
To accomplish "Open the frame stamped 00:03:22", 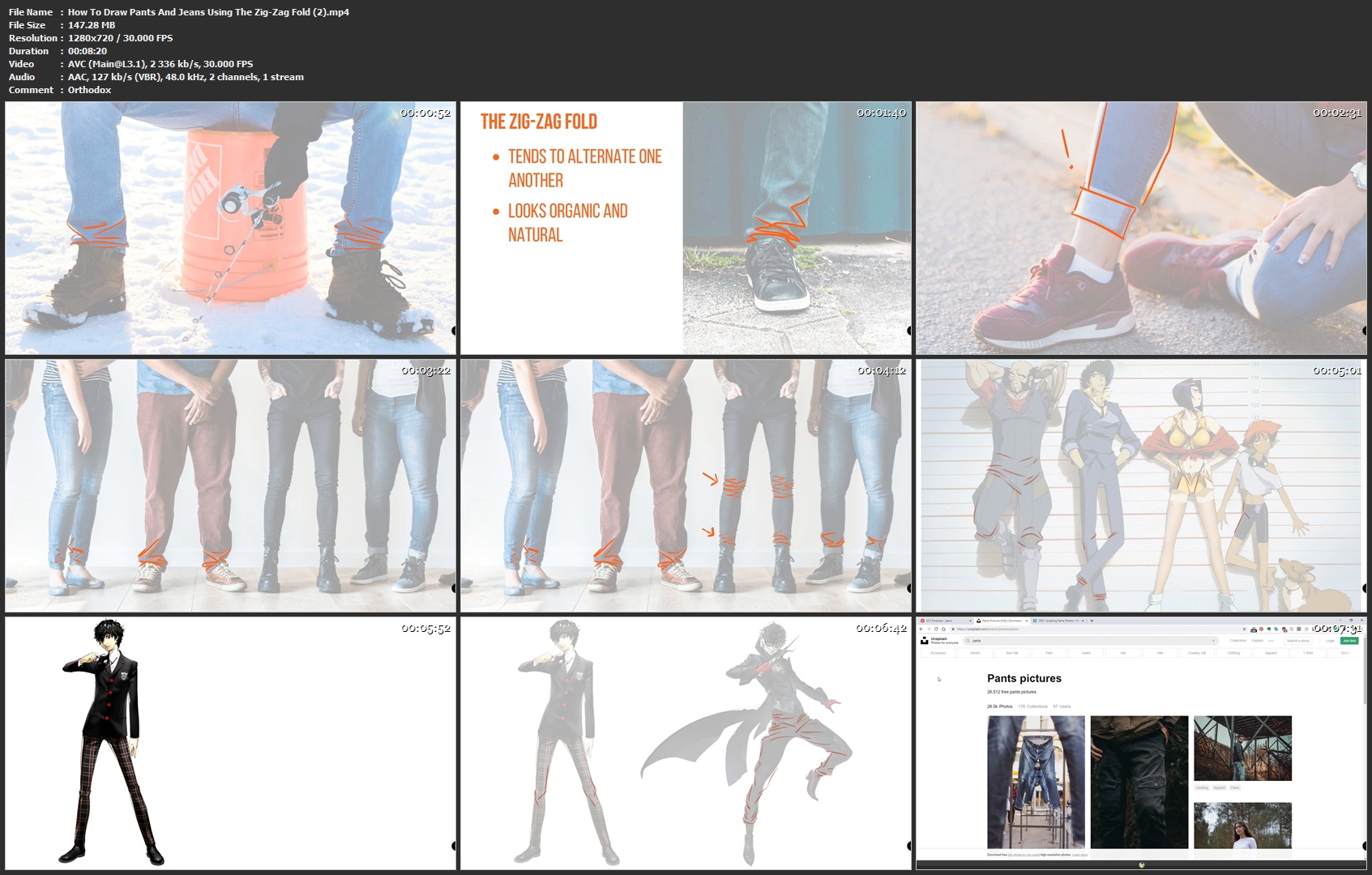I will tap(230, 485).
